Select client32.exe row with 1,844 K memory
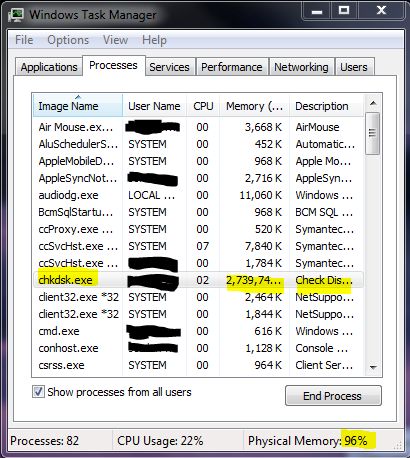Viewport: 410px width, 458px height. 198,314
